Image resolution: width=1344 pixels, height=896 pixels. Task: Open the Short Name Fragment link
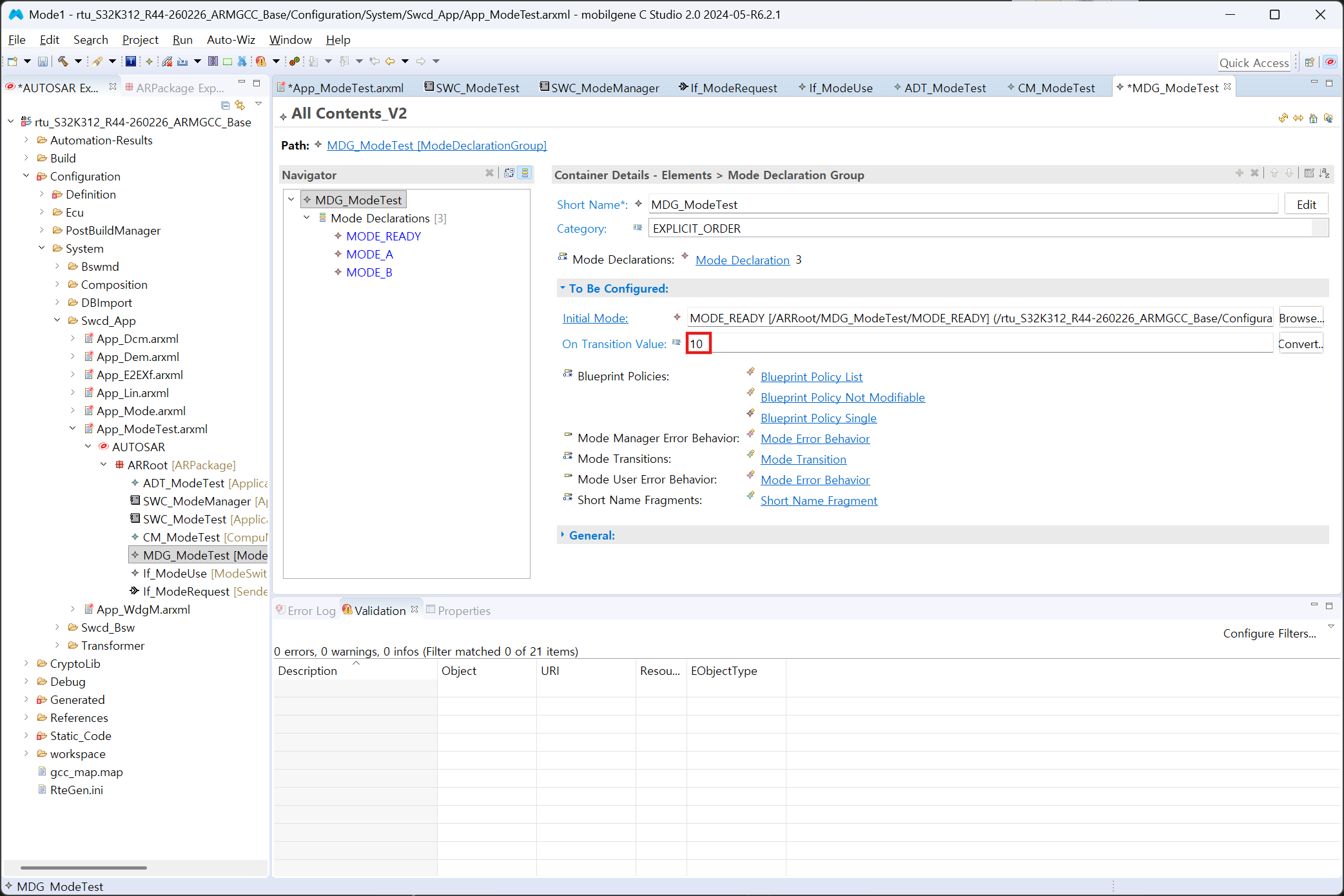(819, 500)
